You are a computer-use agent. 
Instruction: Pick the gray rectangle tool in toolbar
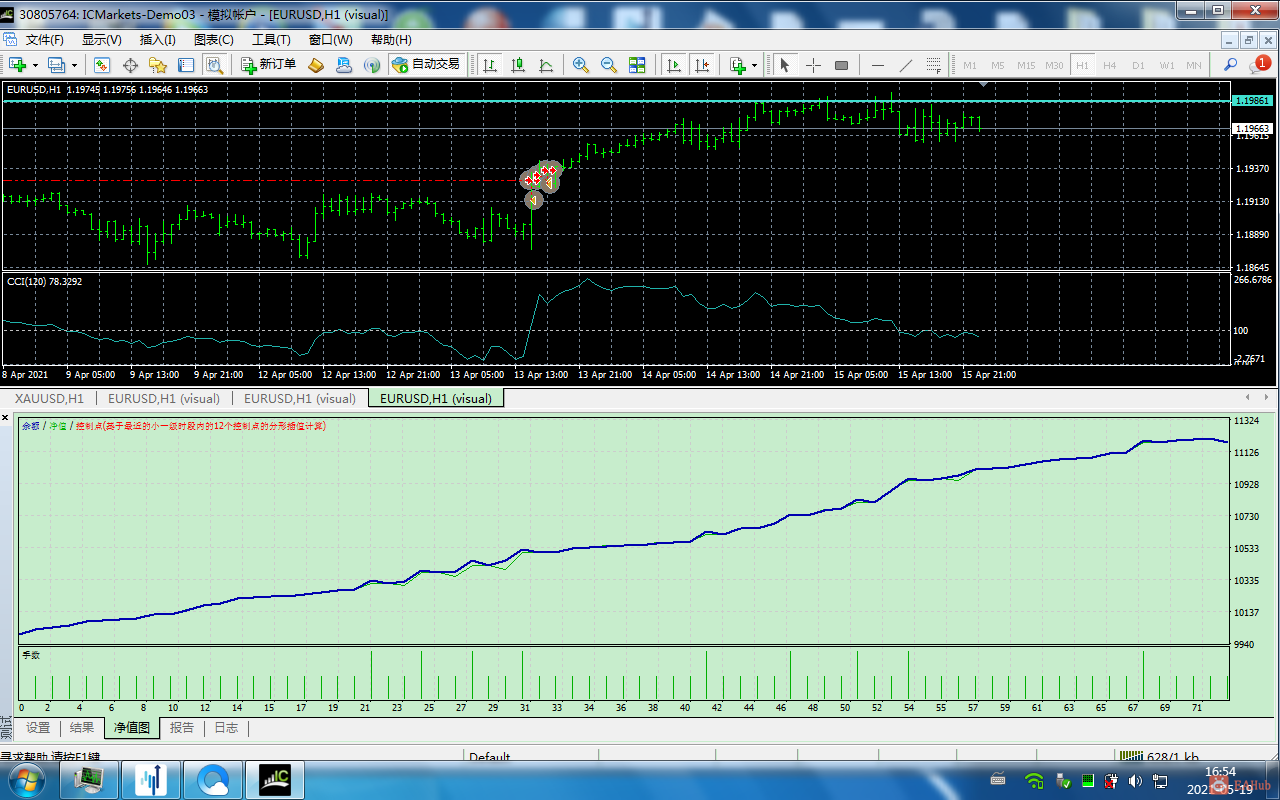tap(841, 65)
